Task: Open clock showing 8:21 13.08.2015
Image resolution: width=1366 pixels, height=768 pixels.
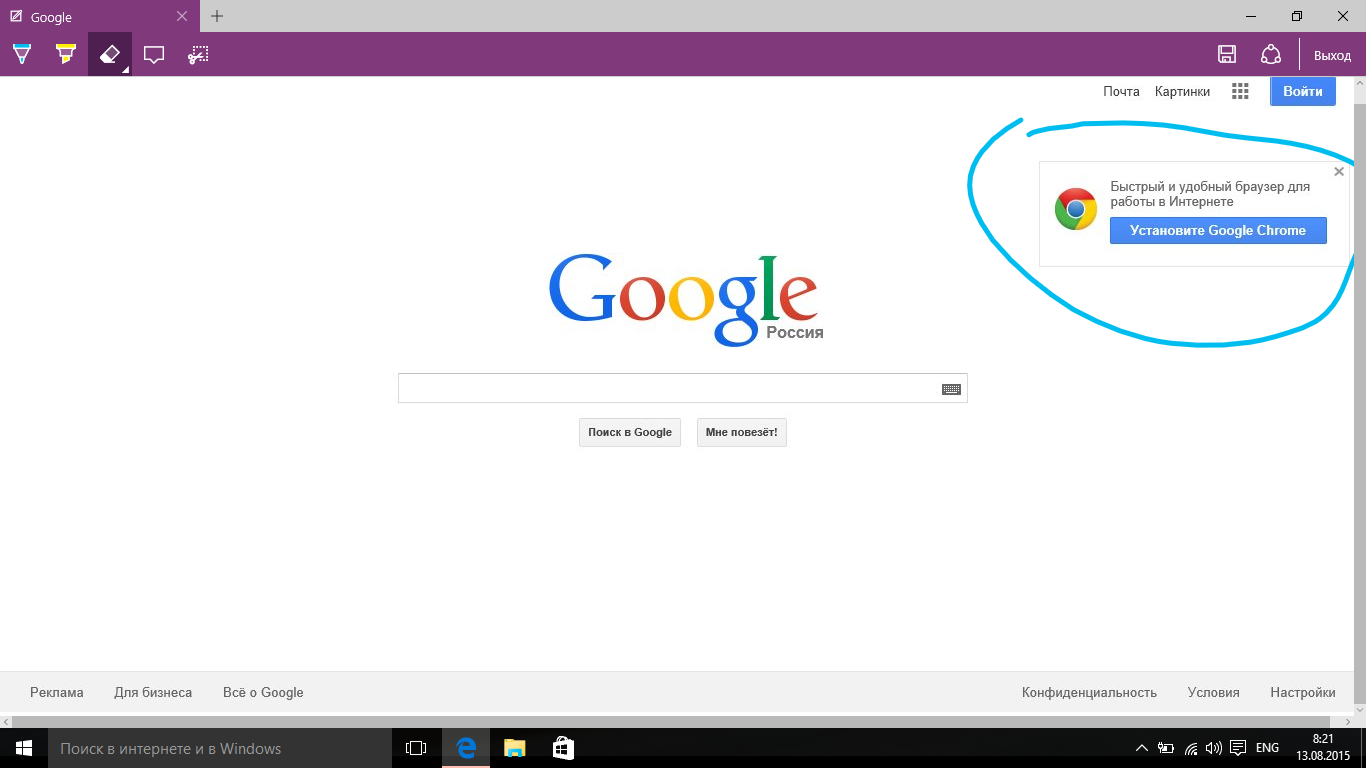Action: [1323, 748]
